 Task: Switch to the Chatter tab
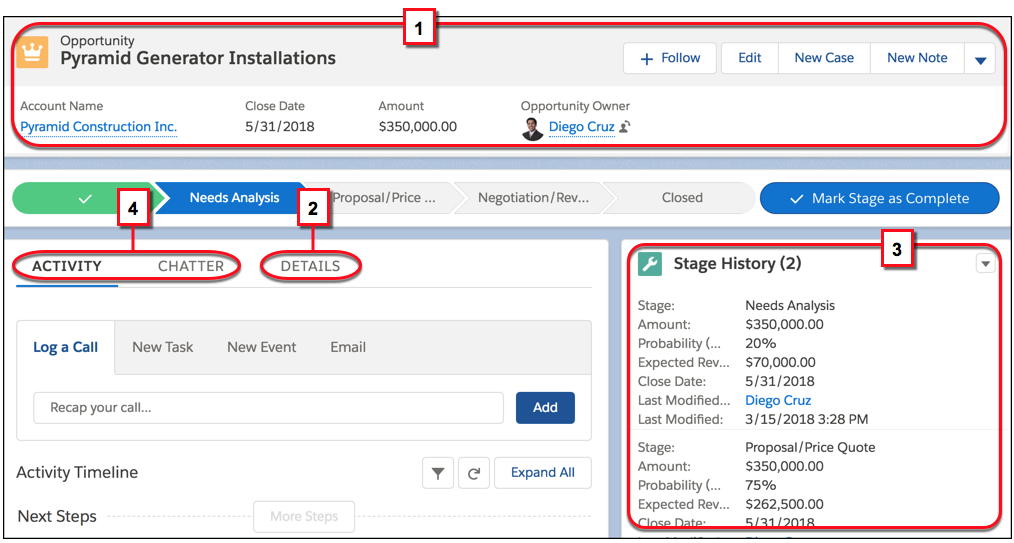click(x=191, y=266)
